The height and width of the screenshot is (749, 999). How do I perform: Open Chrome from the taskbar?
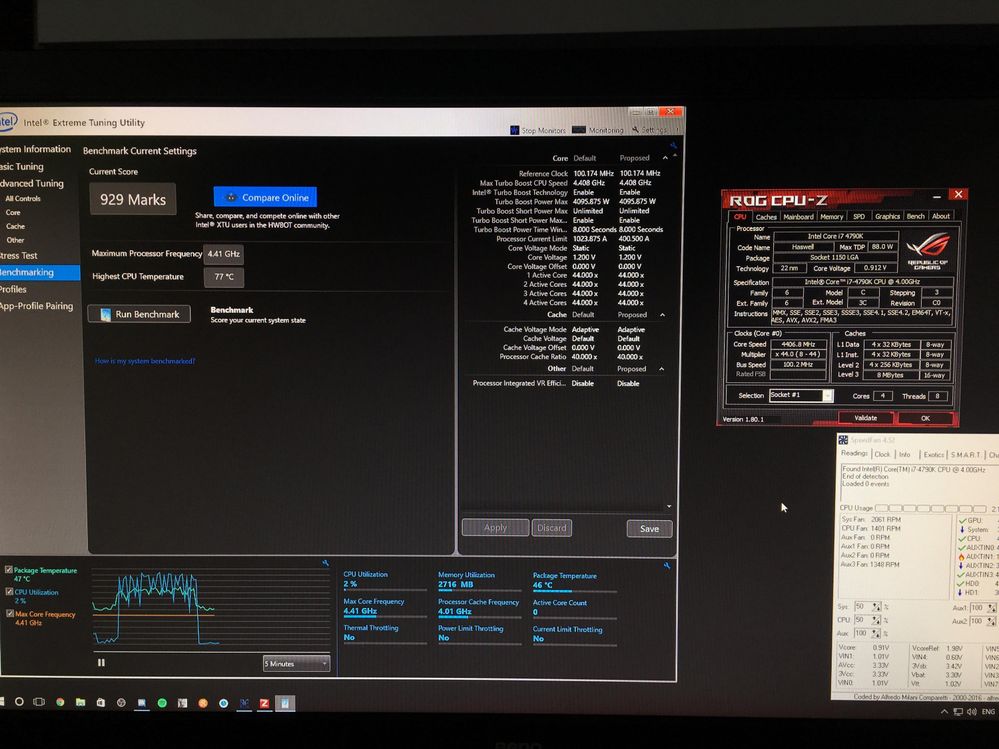(x=60, y=703)
